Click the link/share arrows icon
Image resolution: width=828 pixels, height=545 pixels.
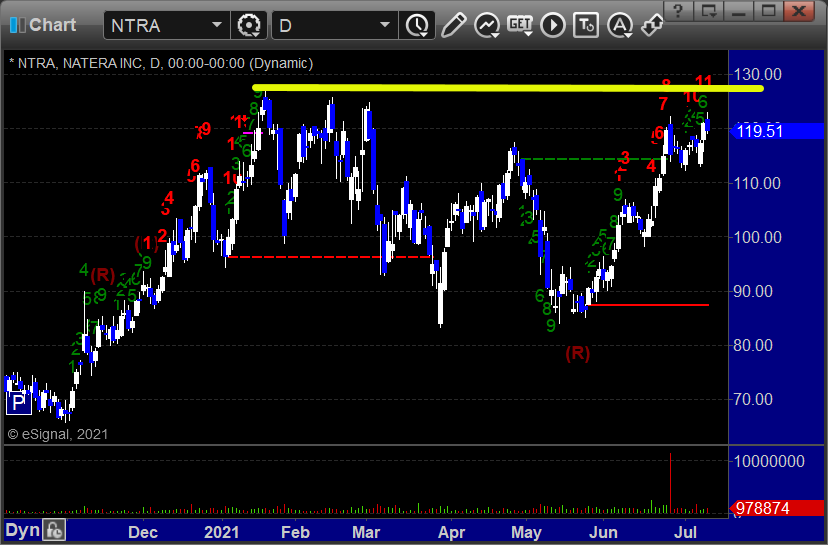pos(652,24)
